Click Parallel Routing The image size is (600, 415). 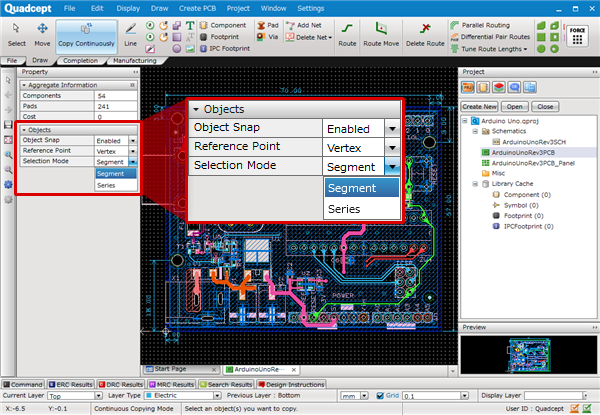(x=480, y=25)
